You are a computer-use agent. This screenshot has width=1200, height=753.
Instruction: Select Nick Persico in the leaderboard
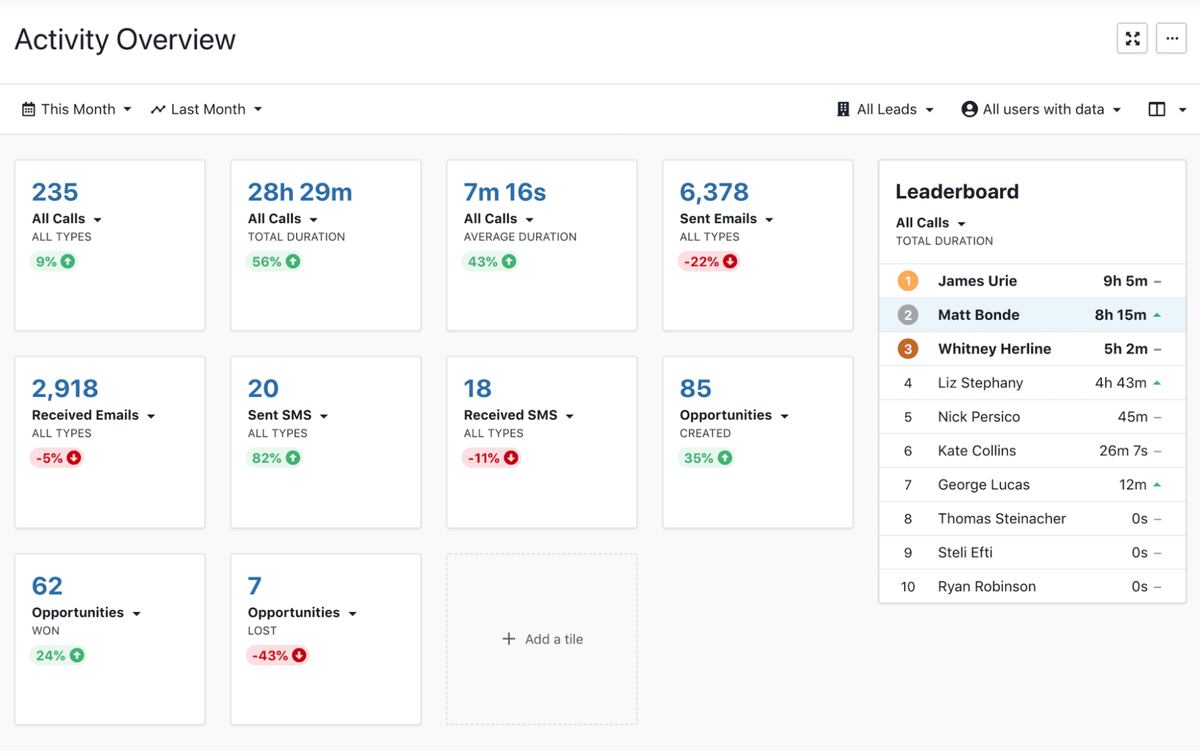coord(1032,417)
